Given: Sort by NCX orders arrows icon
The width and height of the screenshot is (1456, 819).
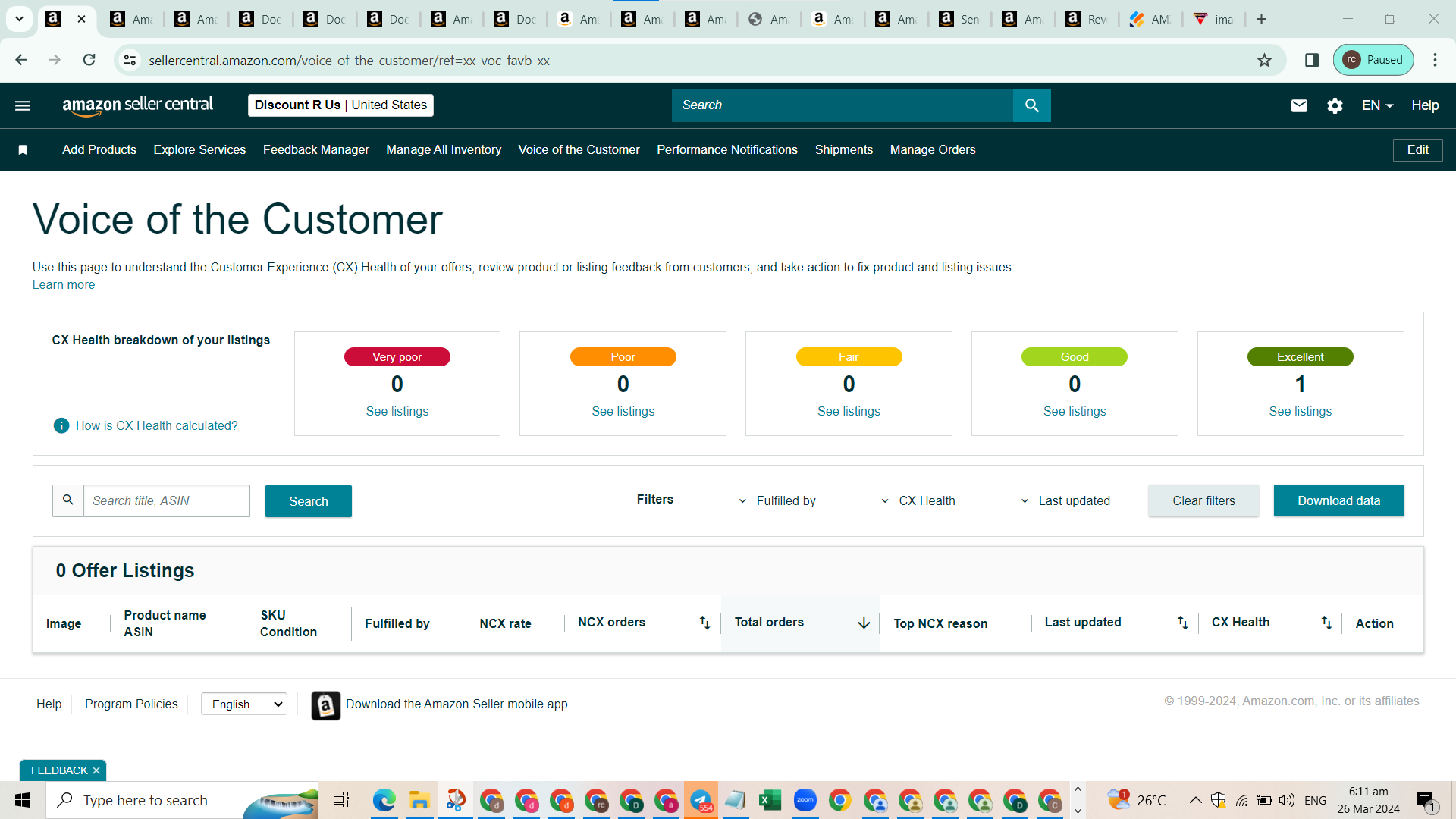Looking at the screenshot, I should click(x=704, y=623).
